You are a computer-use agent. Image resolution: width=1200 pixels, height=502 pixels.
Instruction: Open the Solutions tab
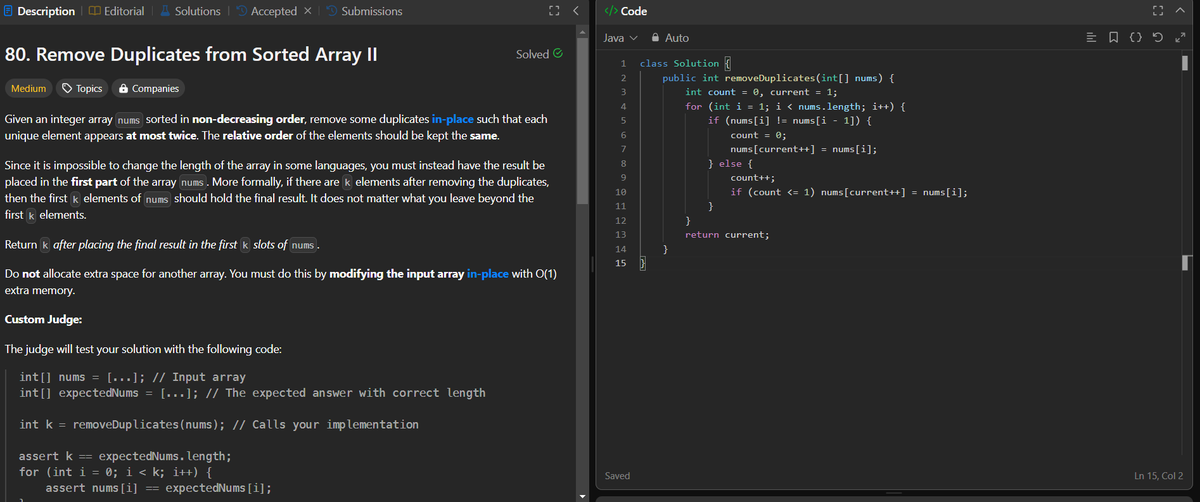coord(191,11)
